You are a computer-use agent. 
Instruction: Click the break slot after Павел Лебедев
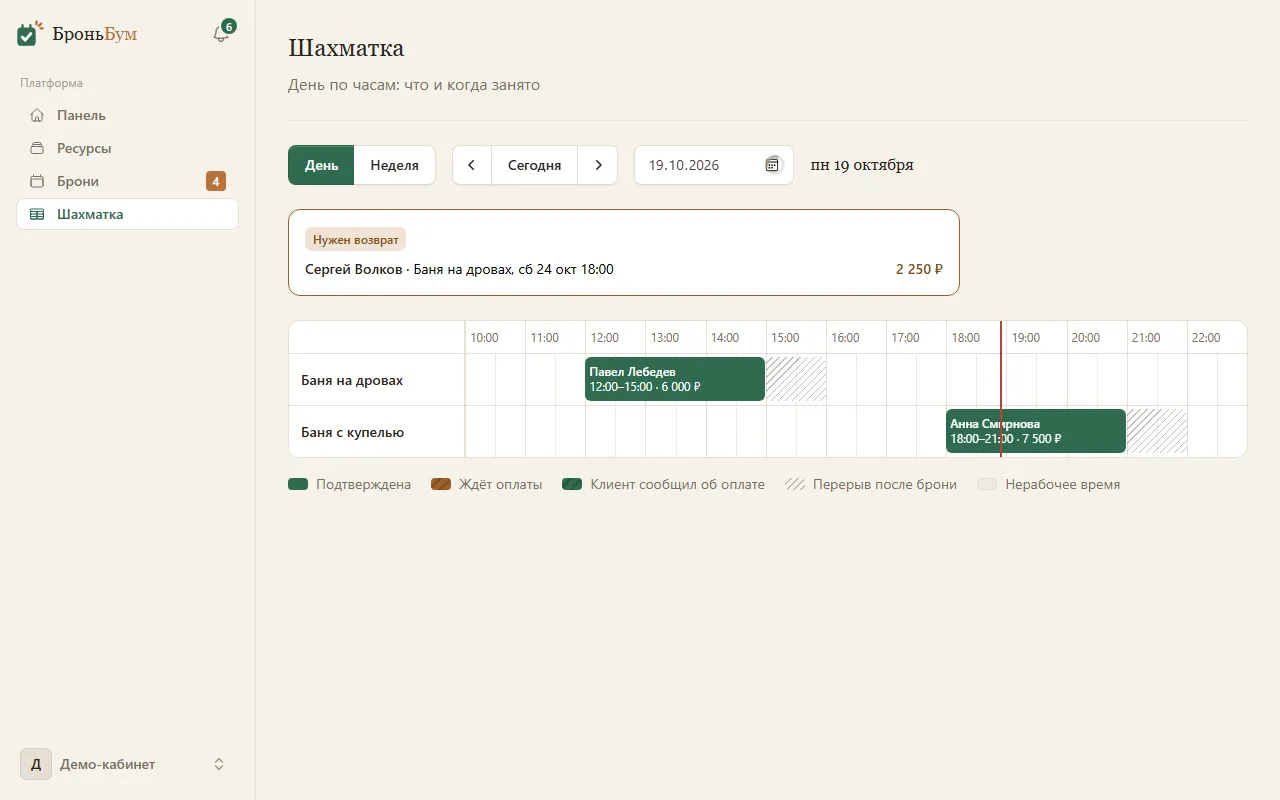pyautogui.click(x=796, y=379)
